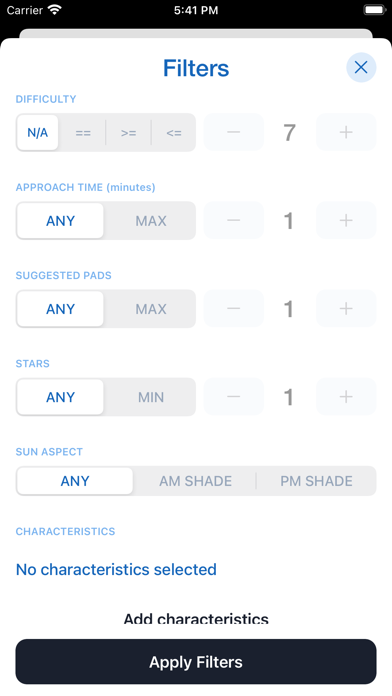Increase Suggested Pads with plus icon

pos(346,308)
